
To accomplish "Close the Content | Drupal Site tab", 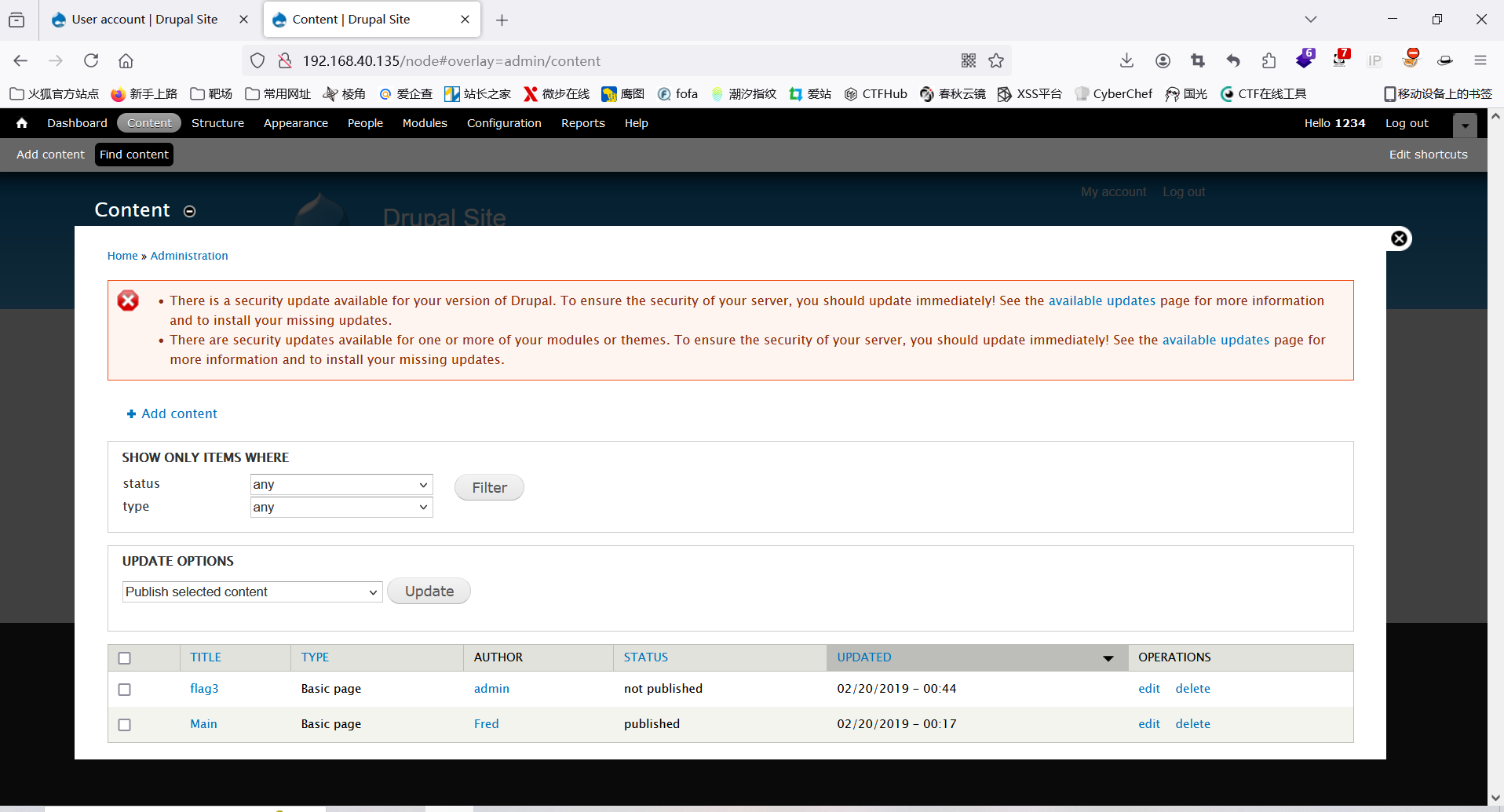I will point(465,20).
